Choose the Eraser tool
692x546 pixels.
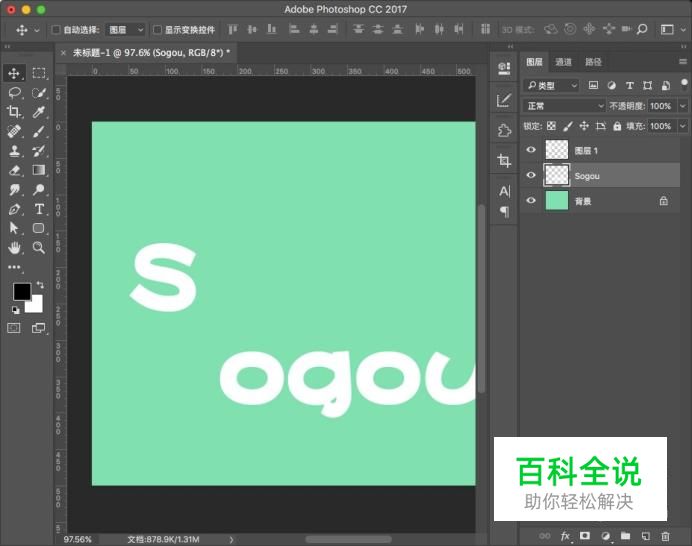coord(14,170)
